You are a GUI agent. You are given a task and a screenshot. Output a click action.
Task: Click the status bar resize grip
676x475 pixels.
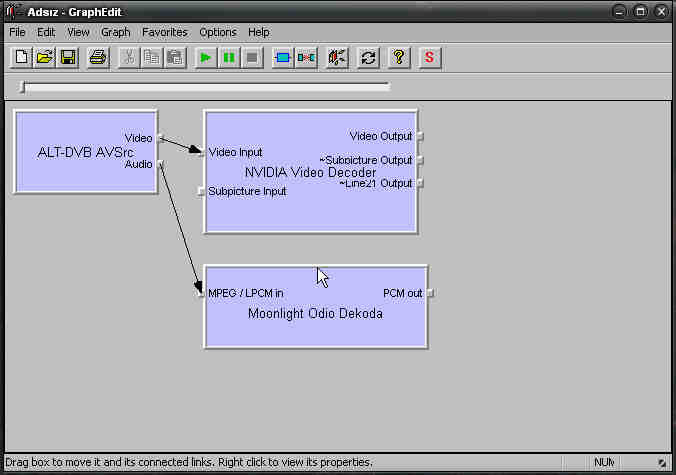point(662,463)
